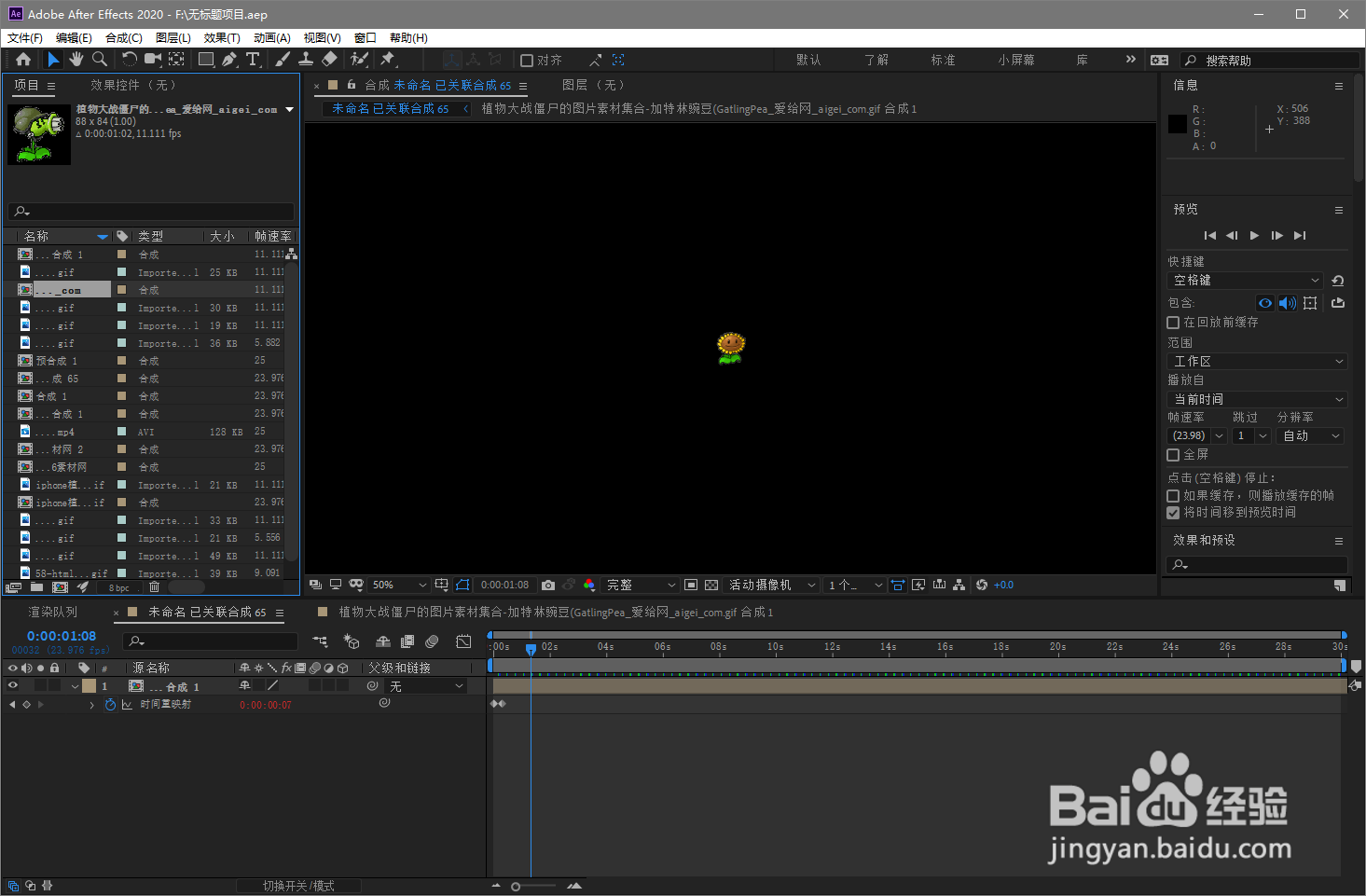
Task: Click the RGB channel display icon
Action: coord(589,585)
